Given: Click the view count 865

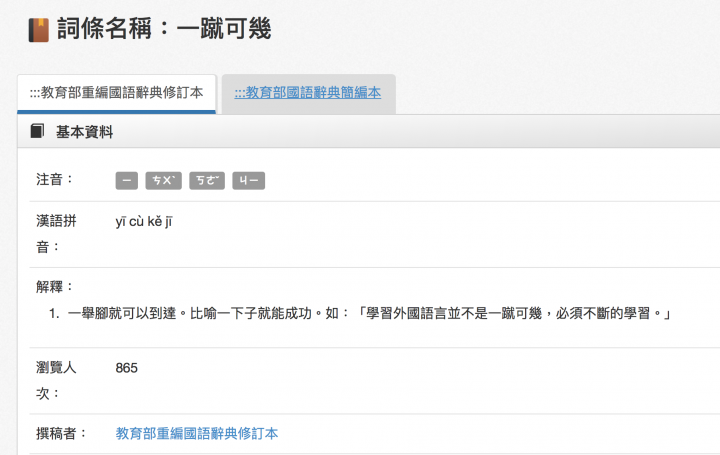Looking at the screenshot, I should click(126, 368).
